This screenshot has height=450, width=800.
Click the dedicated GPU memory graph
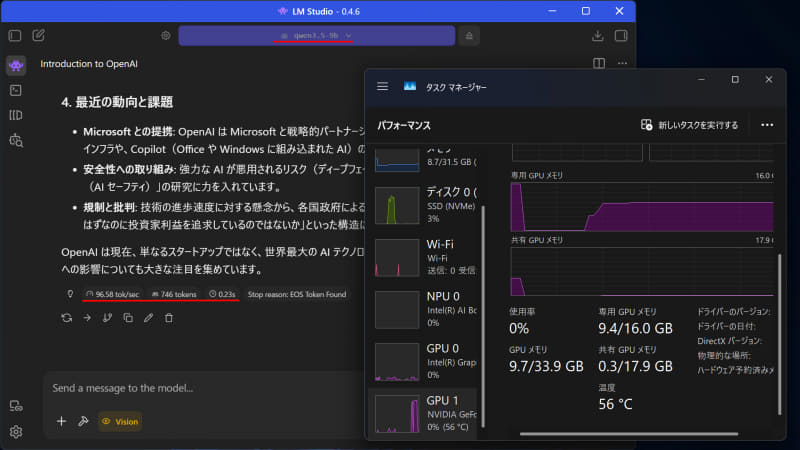point(642,207)
